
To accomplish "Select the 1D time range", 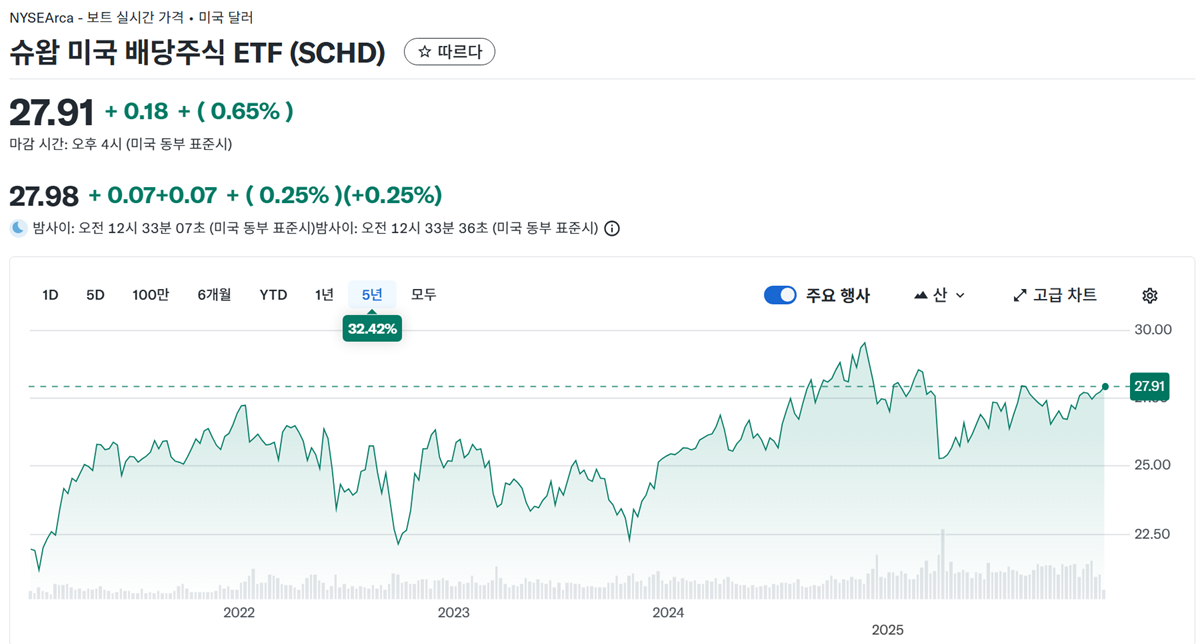I will (50, 295).
